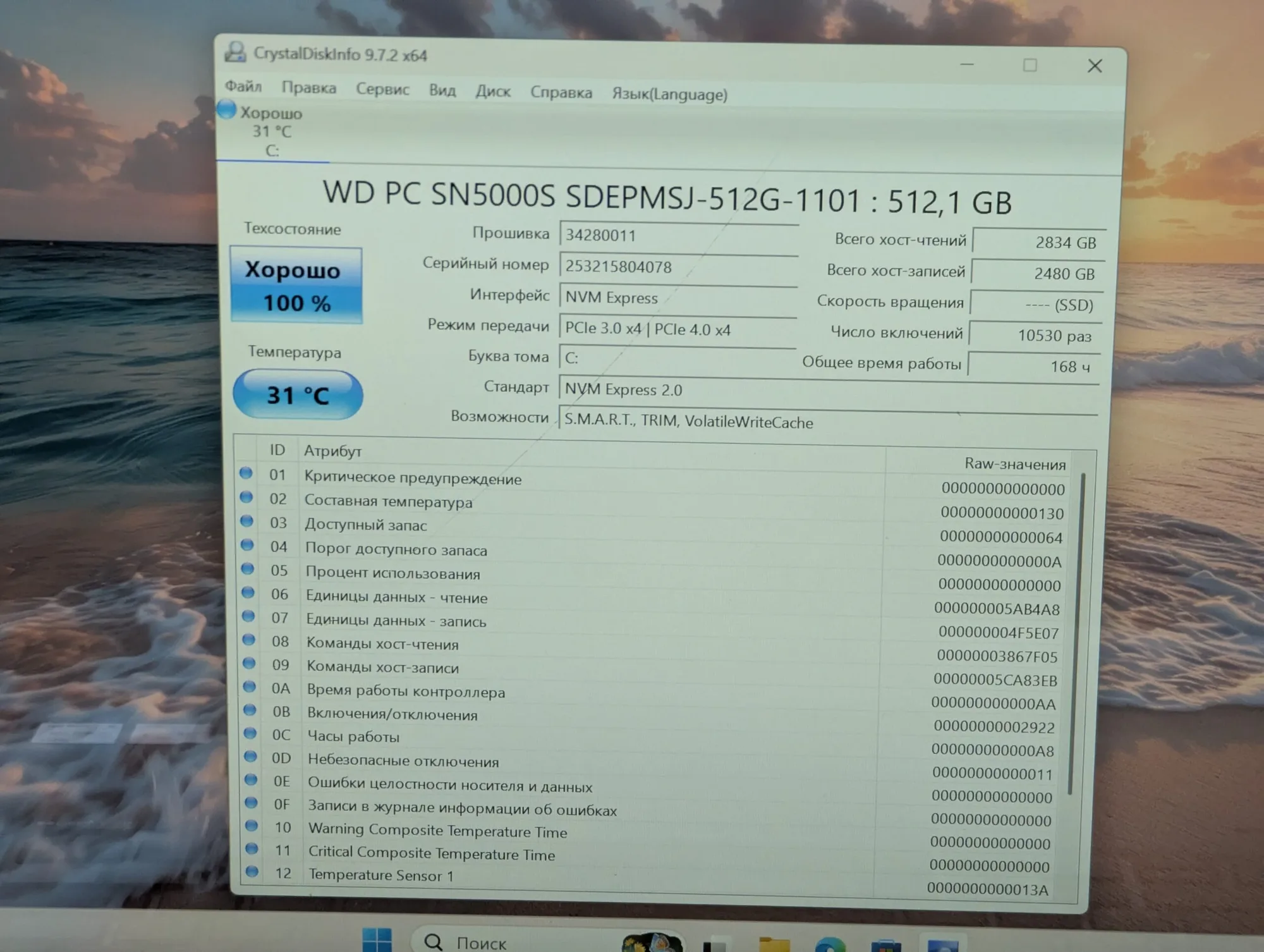
Task: Click the CrystalDiskInfo app icon in title bar
Action: tap(235, 52)
